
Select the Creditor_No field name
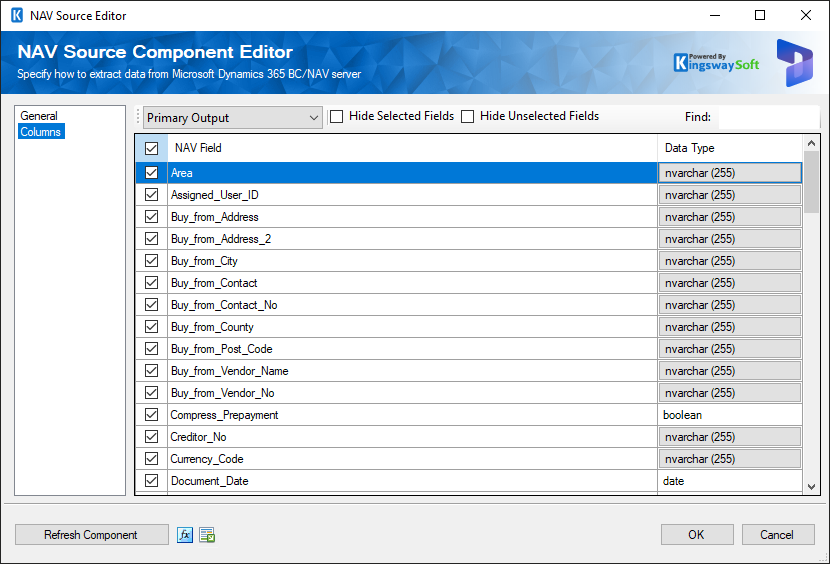(412, 437)
